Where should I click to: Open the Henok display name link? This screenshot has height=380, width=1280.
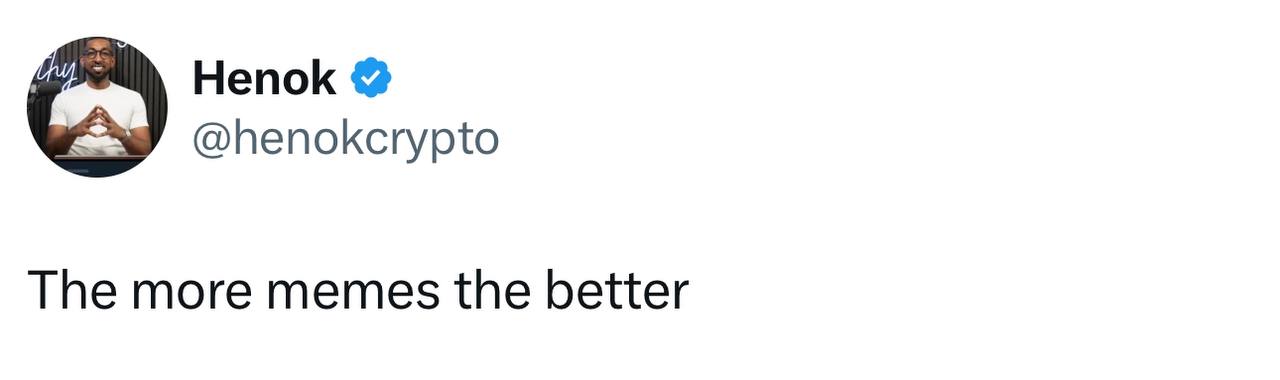point(264,78)
